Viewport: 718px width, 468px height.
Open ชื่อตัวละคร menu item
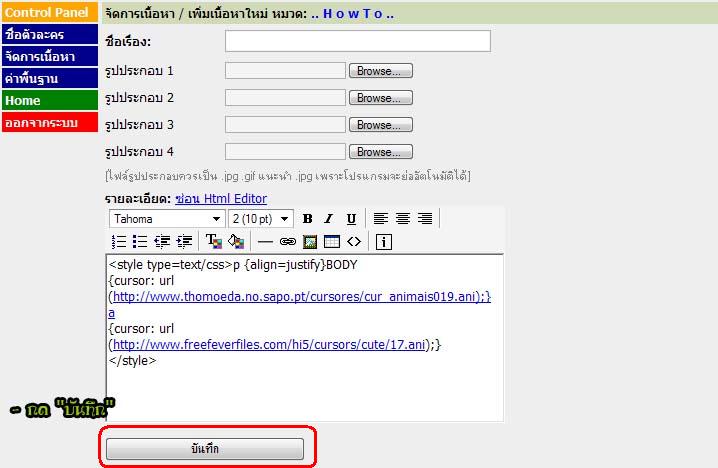click(50, 34)
